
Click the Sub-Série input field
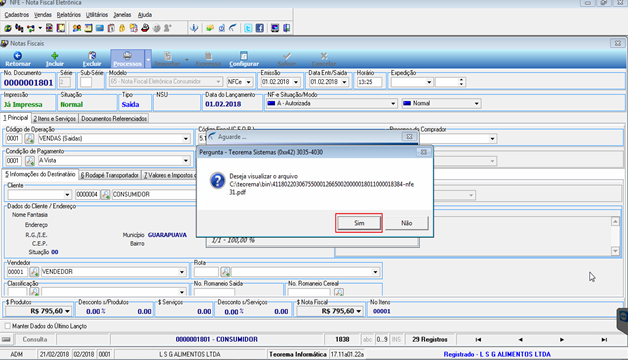pos(86,82)
